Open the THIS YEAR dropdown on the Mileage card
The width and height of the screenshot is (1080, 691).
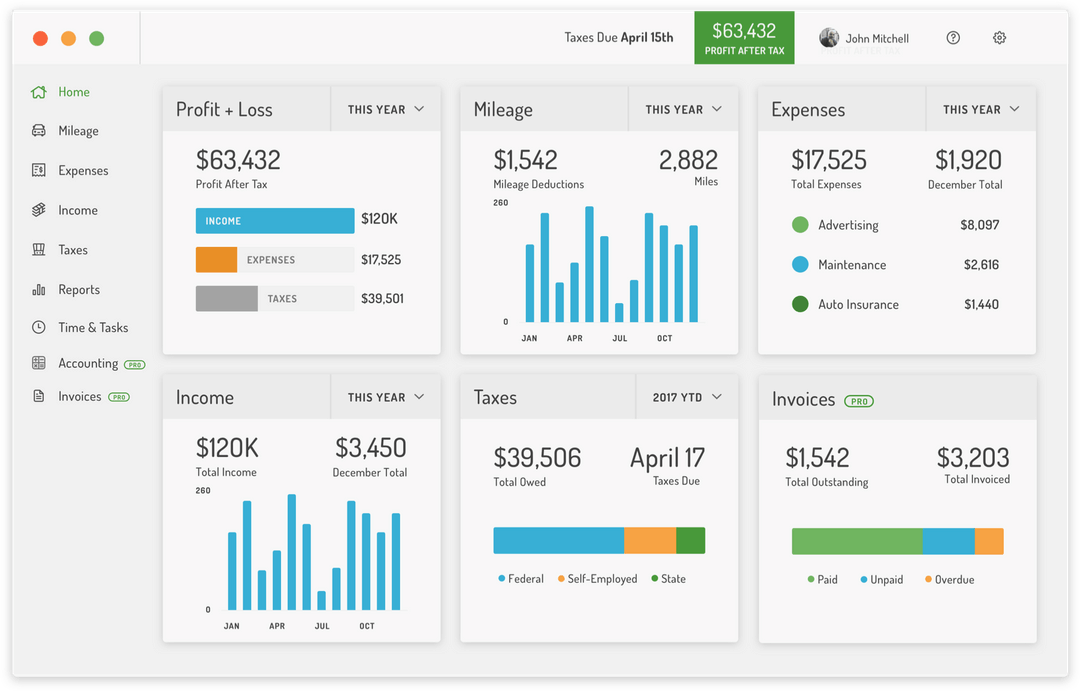click(x=683, y=109)
